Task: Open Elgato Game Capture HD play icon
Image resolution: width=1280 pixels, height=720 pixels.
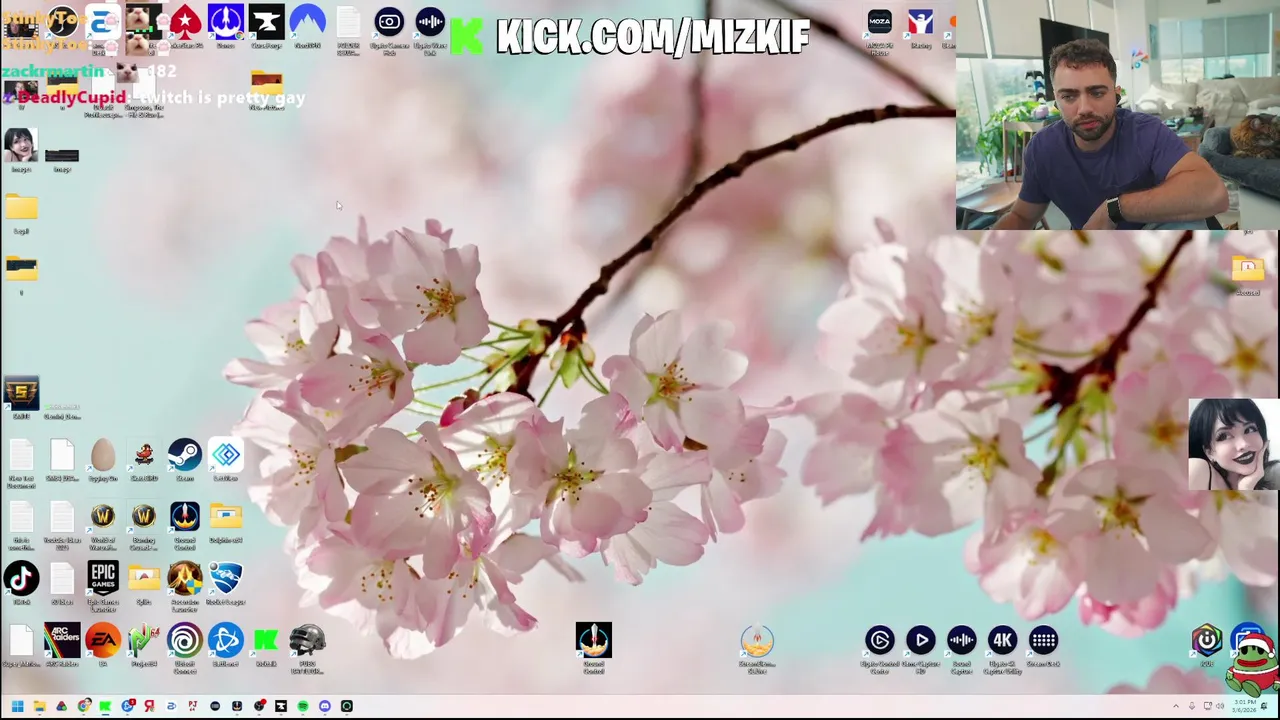Action: click(921, 640)
